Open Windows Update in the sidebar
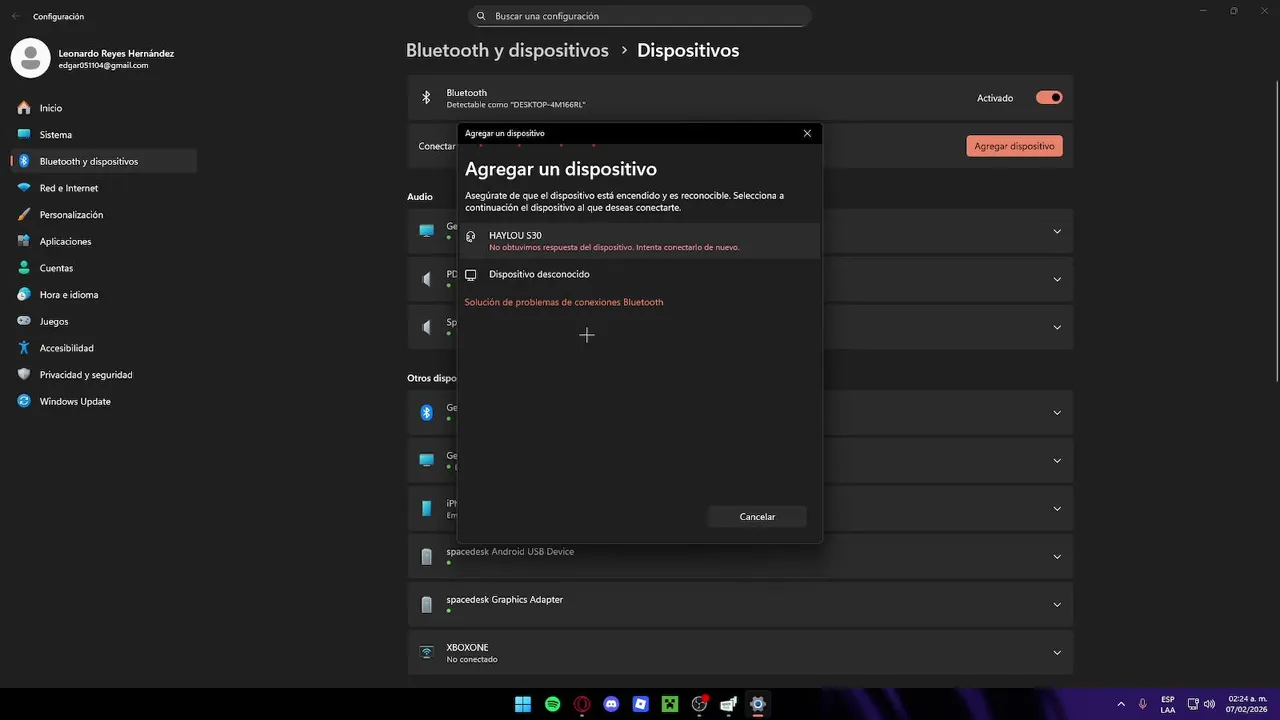This screenshot has width=1280, height=720. pos(103,402)
